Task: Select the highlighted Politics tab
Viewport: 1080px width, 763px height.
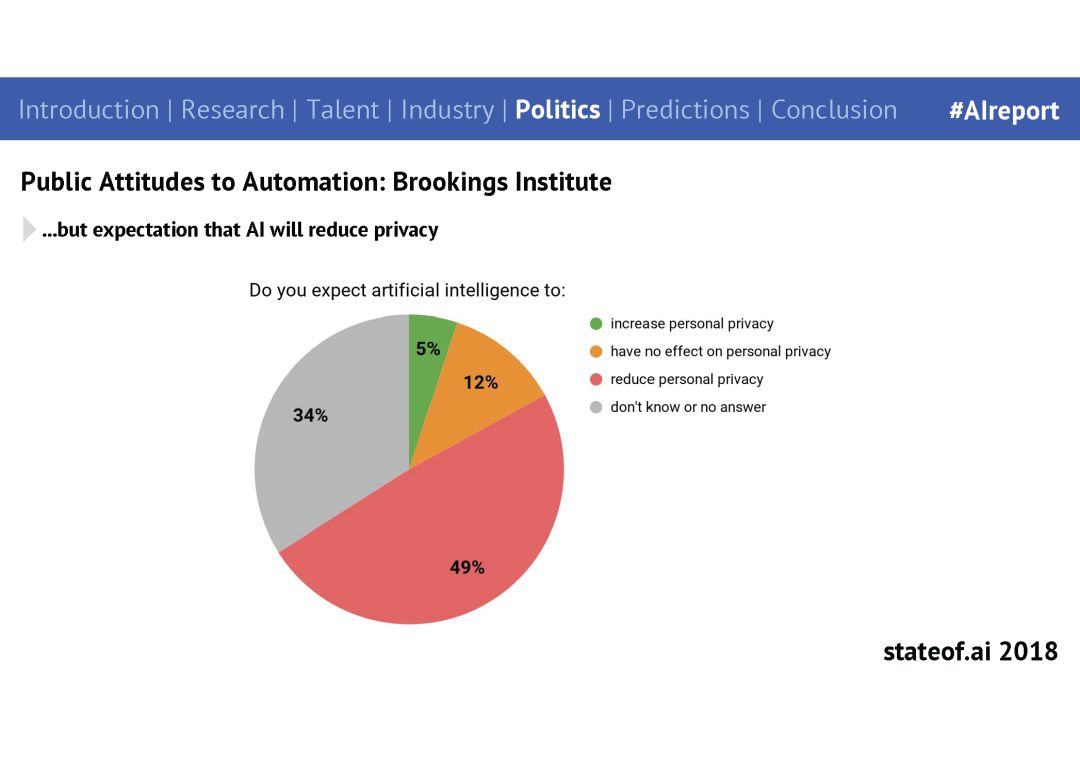Action: coord(558,110)
